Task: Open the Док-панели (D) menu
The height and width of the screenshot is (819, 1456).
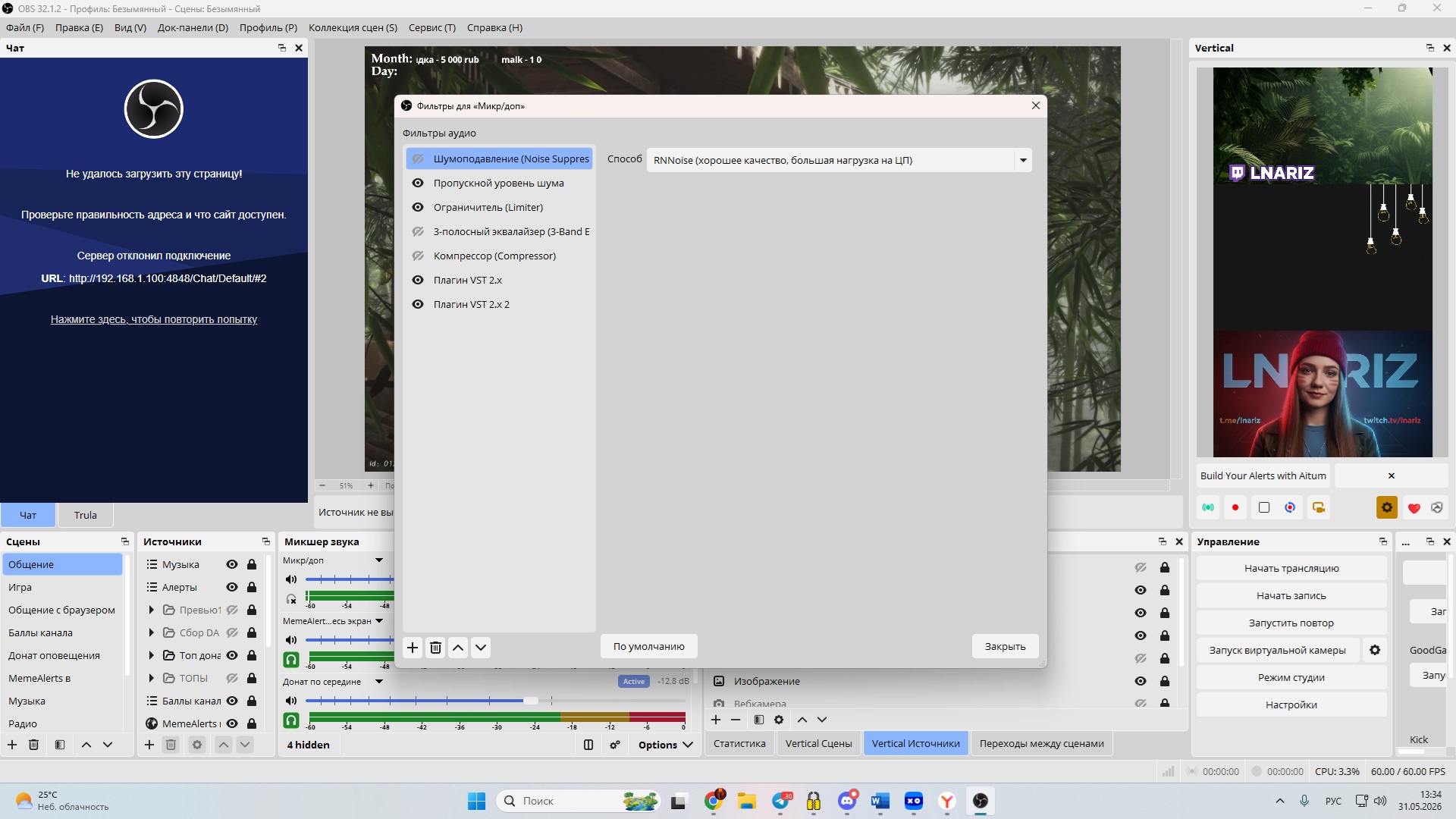Action: pyautogui.click(x=193, y=27)
